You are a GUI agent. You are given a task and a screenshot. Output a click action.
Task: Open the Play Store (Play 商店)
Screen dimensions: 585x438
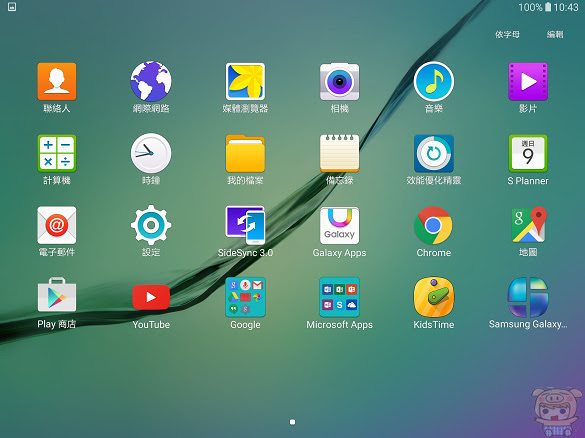57,295
